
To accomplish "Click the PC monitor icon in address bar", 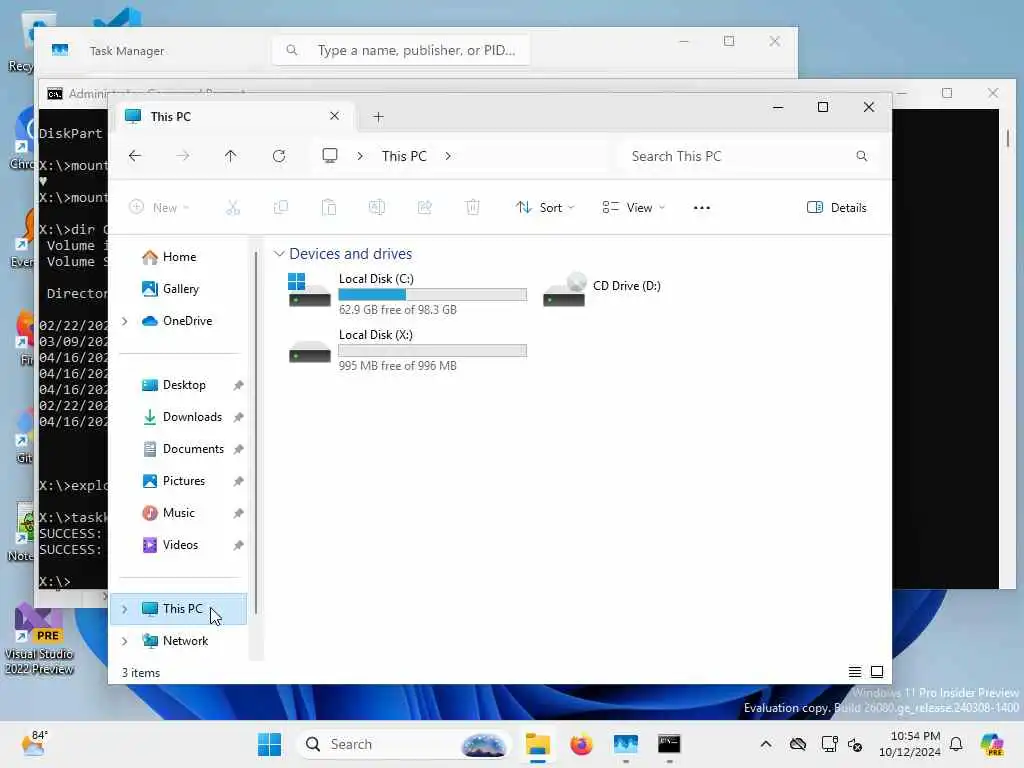I will 330,156.
